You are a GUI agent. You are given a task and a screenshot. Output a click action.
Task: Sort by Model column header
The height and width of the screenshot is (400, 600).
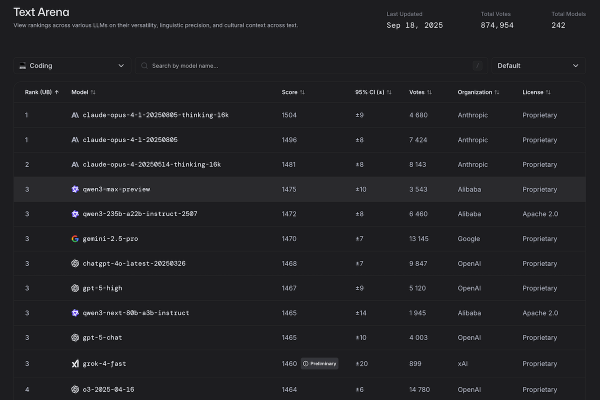[x=83, y=92]
